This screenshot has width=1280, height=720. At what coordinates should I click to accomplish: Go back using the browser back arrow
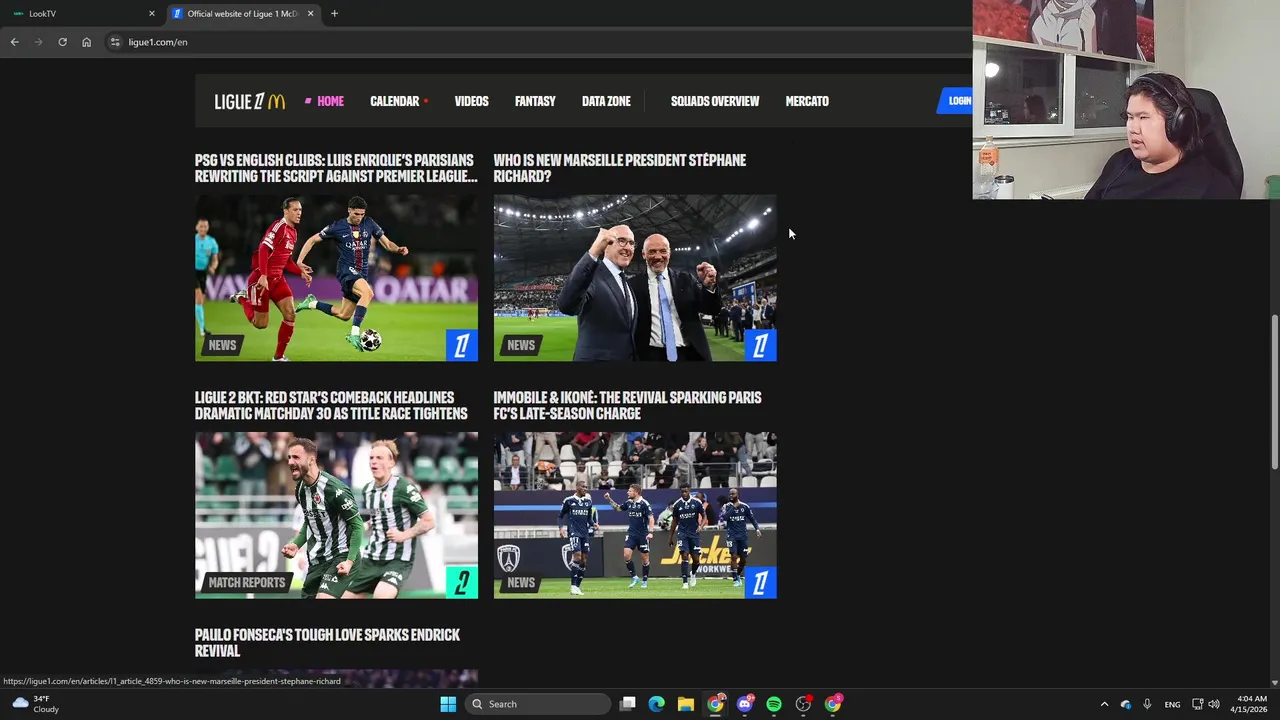coord(14,42)
